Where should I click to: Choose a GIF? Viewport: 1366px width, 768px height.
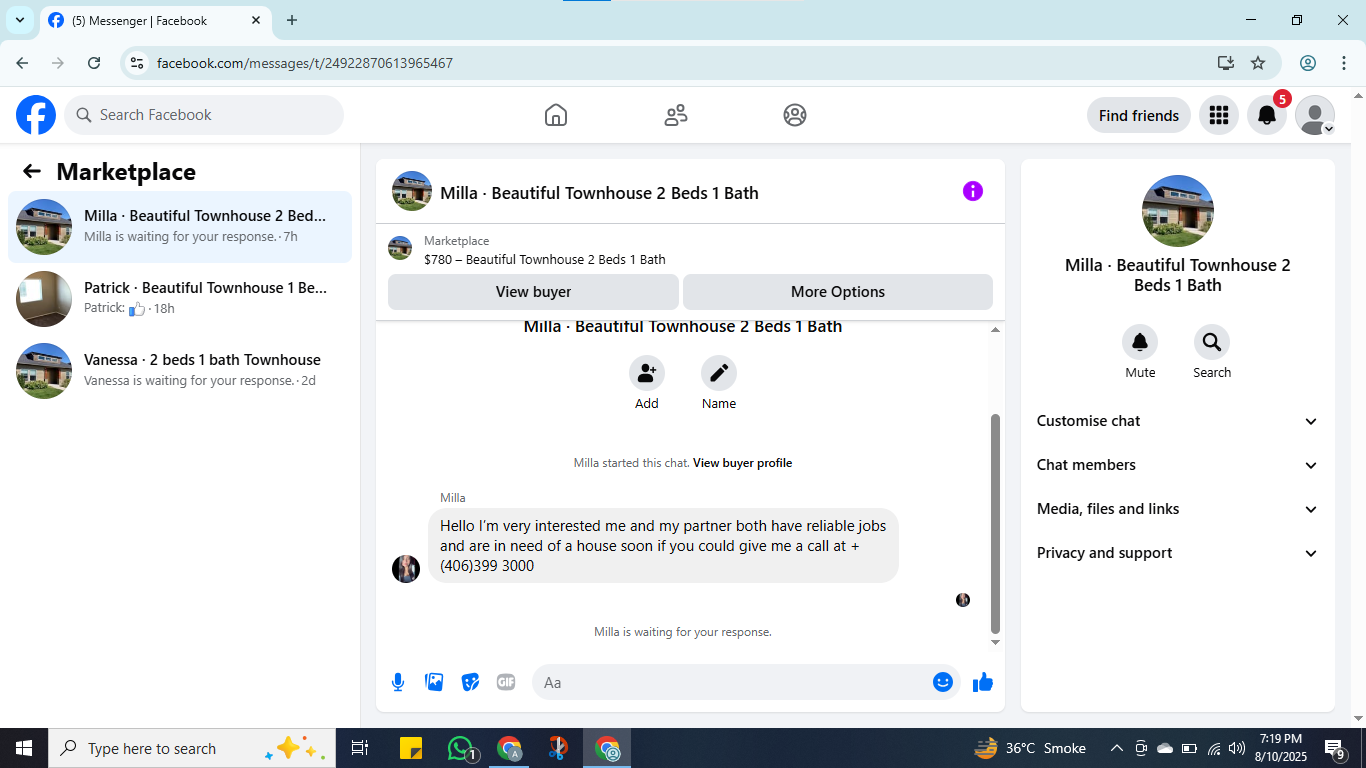point(506,682)
